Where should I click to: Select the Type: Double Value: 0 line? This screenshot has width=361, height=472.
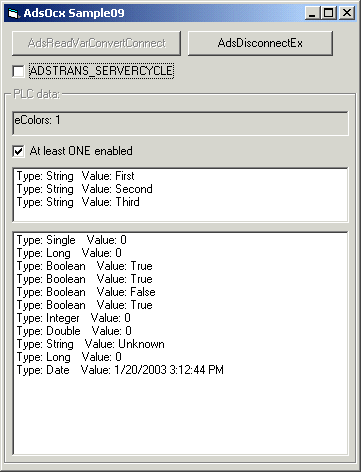(x=74, y=331)
